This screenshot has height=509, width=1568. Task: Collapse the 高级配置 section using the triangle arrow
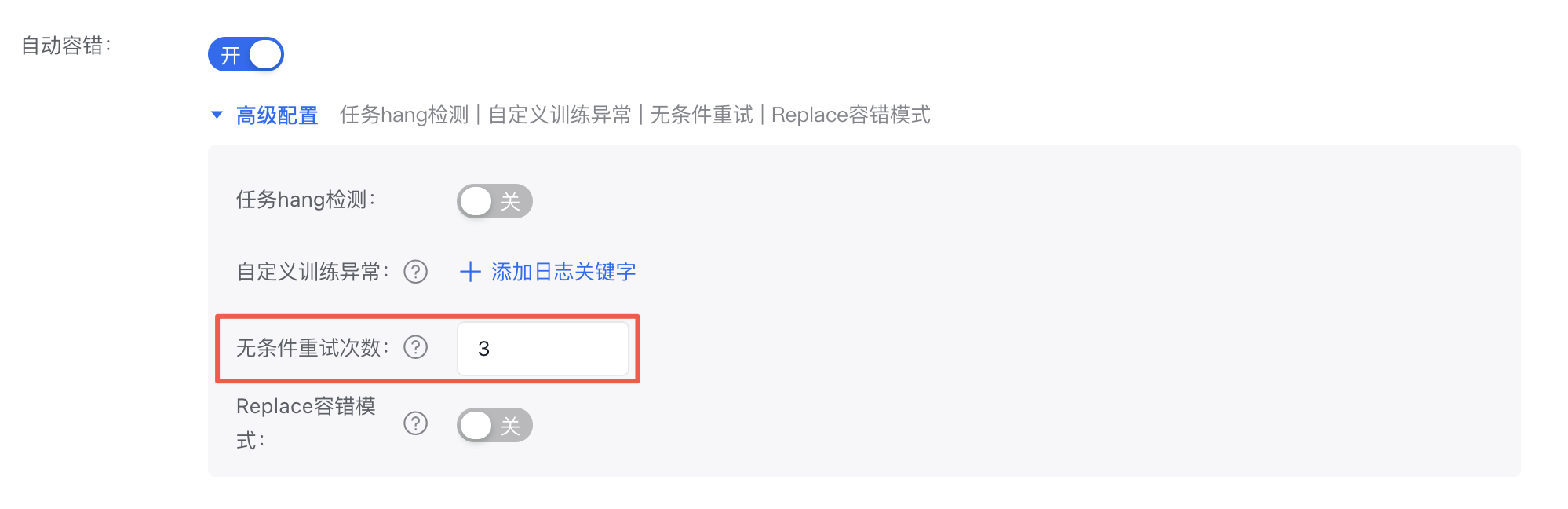pyautogui.click(x=217, y=115)
